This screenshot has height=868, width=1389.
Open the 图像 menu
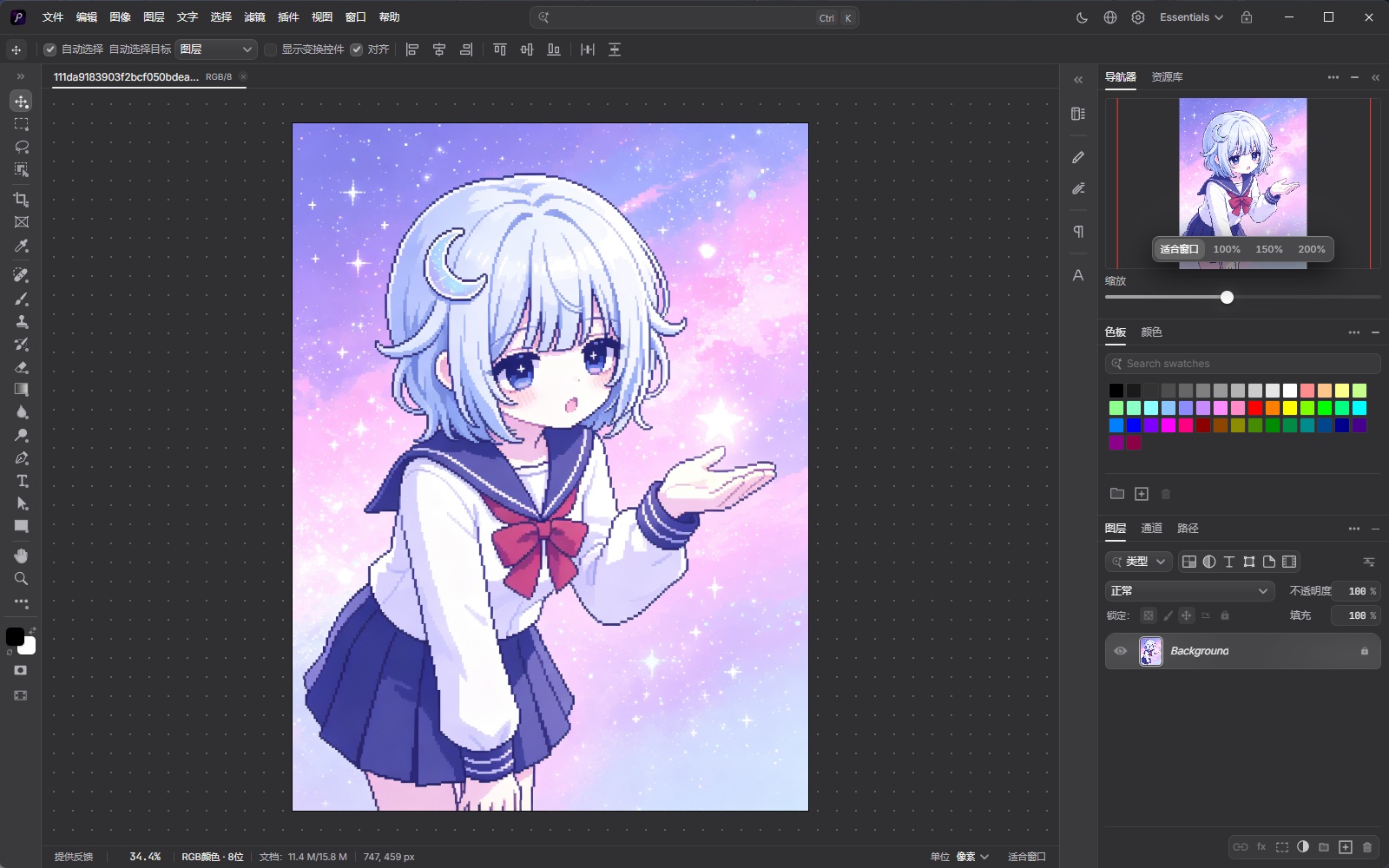point(121,17)
